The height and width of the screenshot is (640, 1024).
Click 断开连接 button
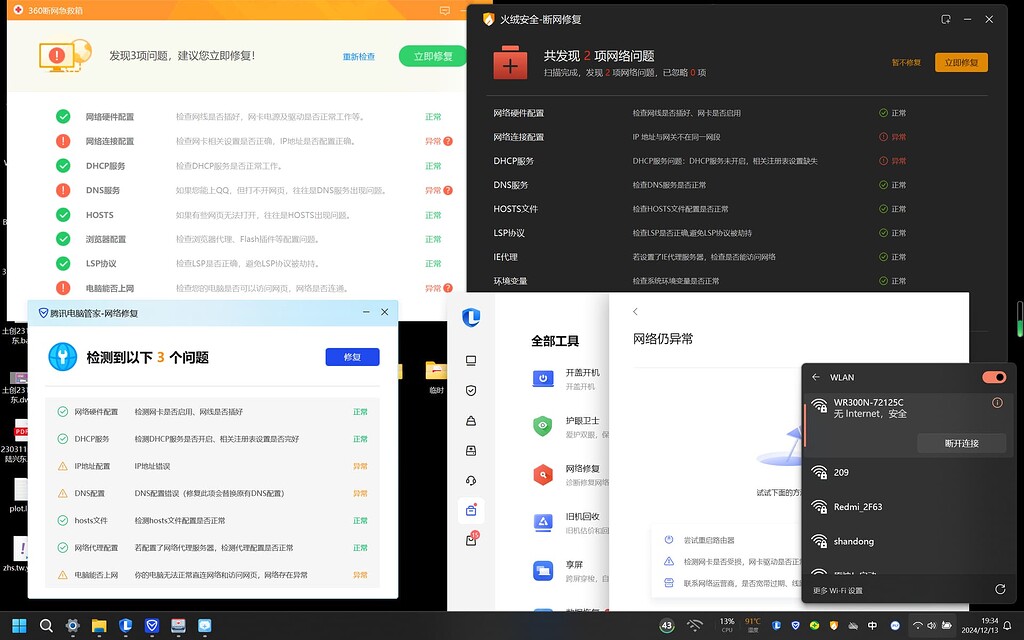click(x=961, y=443)
